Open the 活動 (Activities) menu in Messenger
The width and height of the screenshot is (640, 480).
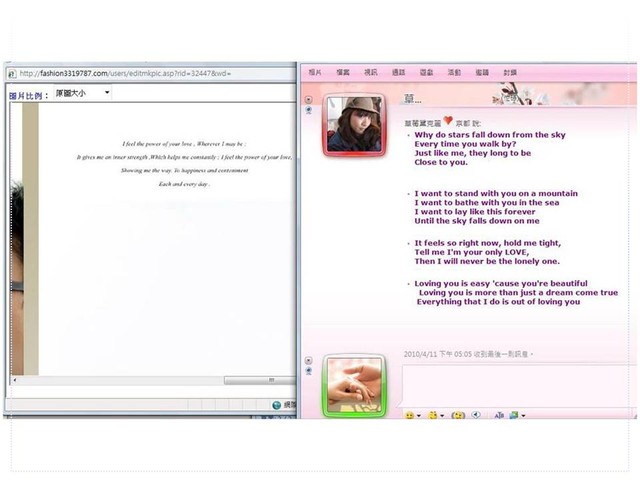point(454,72)
